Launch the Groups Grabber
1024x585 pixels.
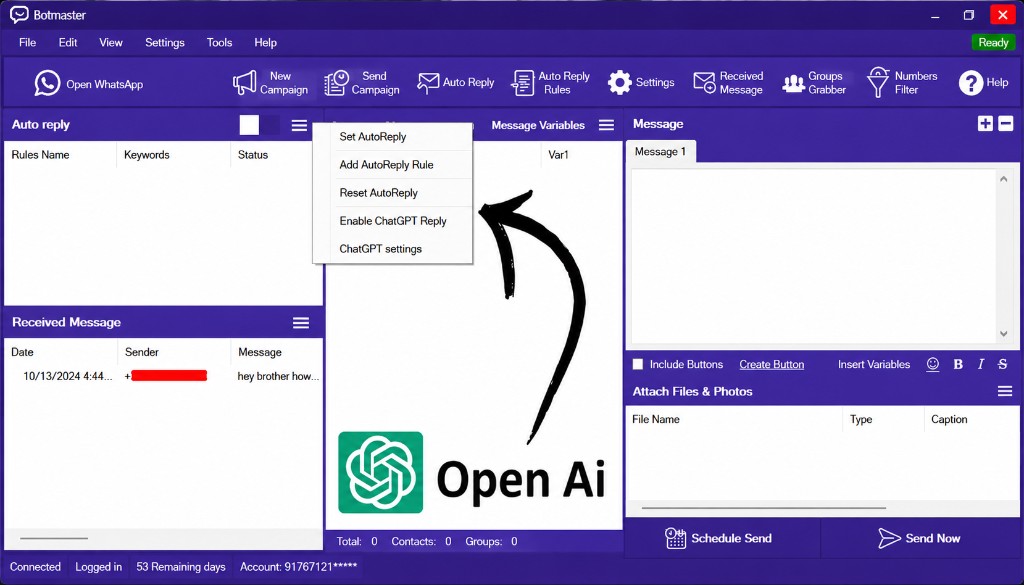coord(814,83)
